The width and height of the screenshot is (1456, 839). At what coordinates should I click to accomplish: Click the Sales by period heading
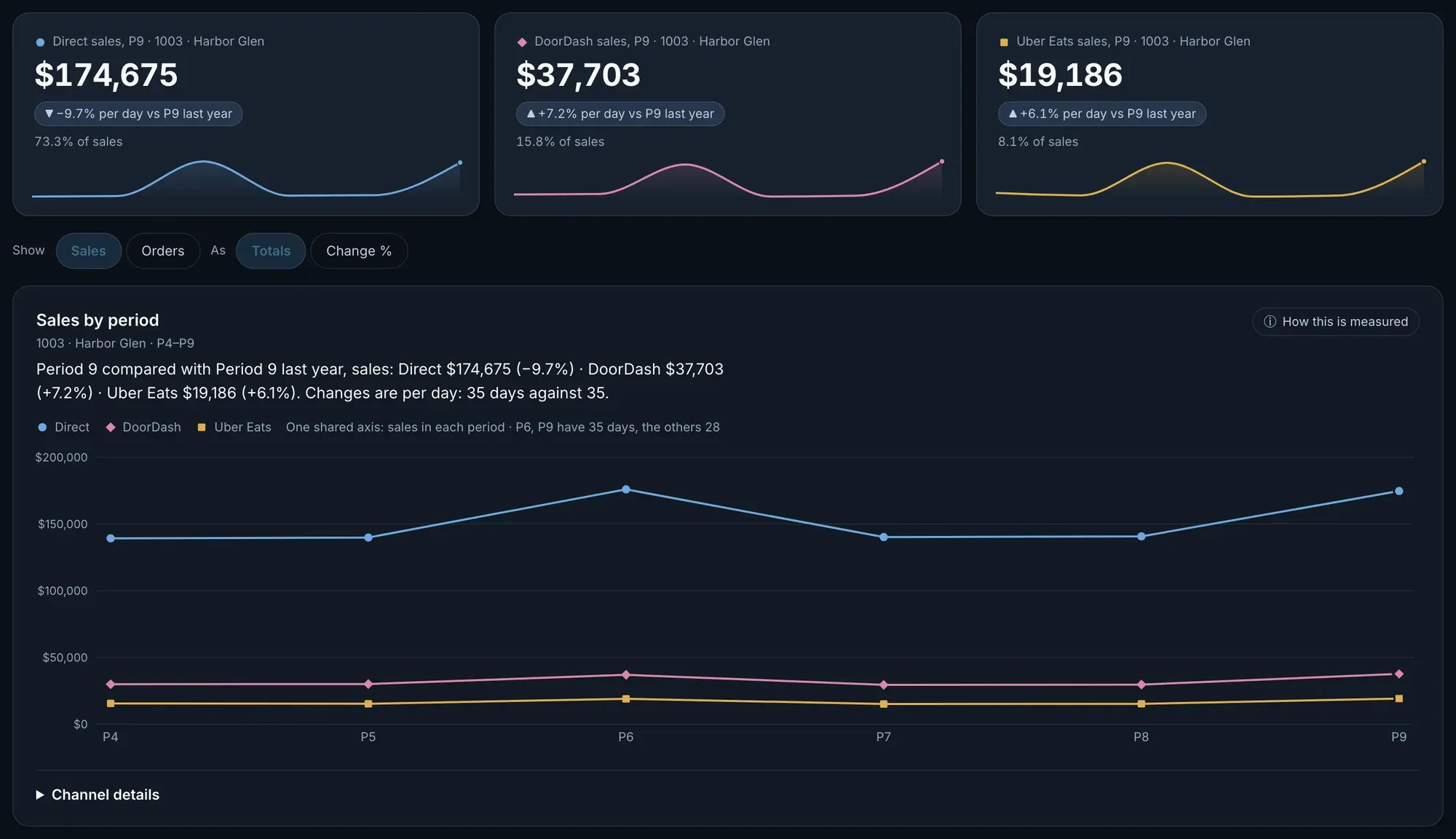pyautogui.click(x=98, y=320)
